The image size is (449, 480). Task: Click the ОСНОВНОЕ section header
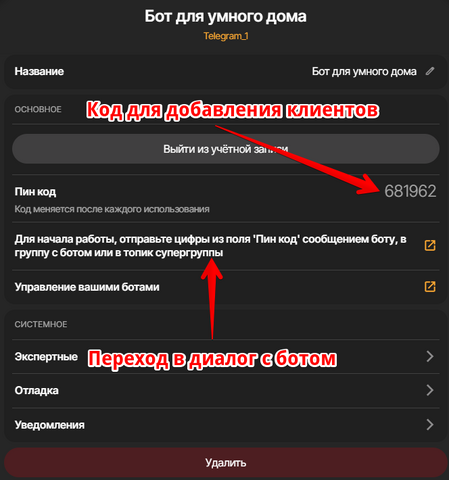[x=38, y=109]
